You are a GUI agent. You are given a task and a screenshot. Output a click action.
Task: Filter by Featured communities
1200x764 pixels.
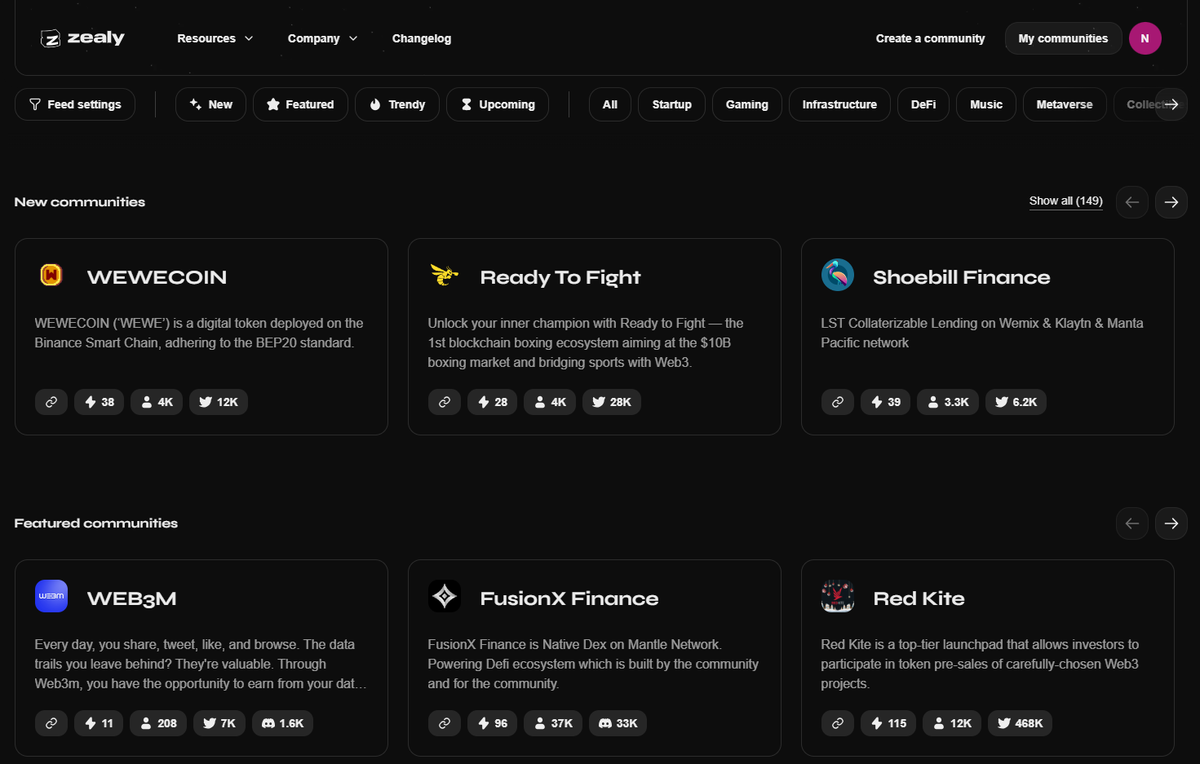tap(300, 104)
